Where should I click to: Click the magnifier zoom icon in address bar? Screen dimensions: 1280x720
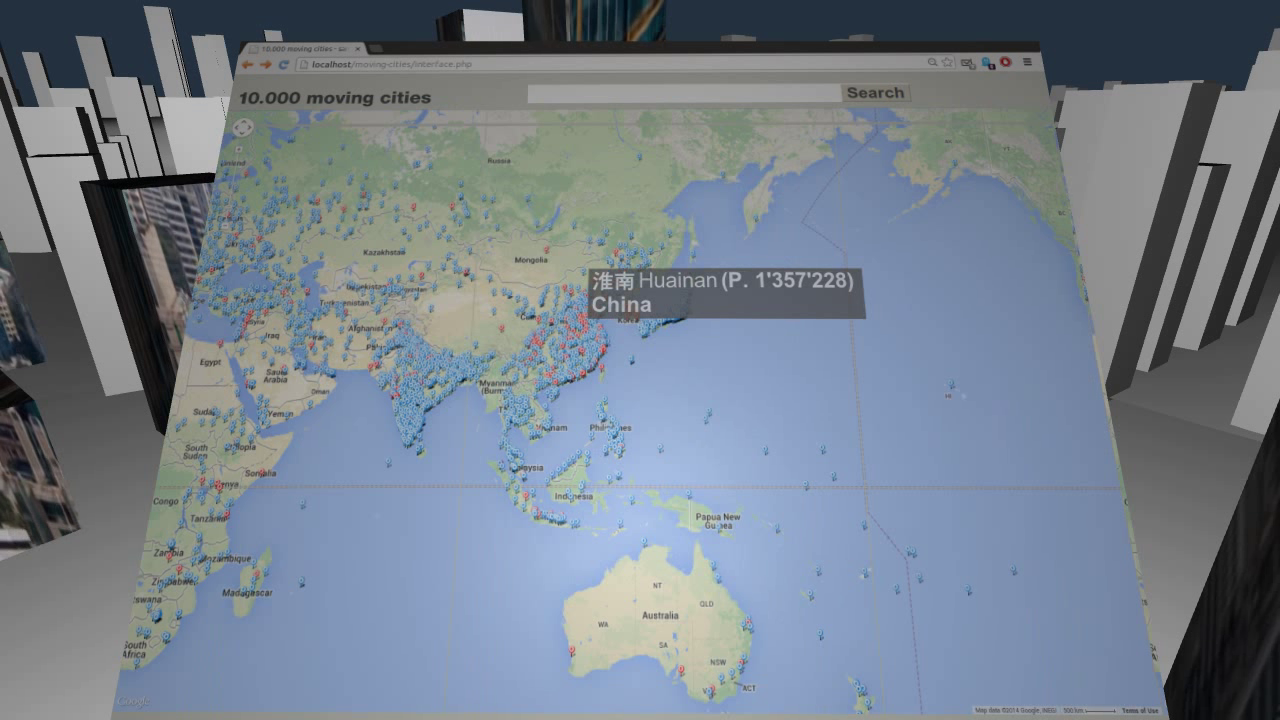(x=932, y=62)
